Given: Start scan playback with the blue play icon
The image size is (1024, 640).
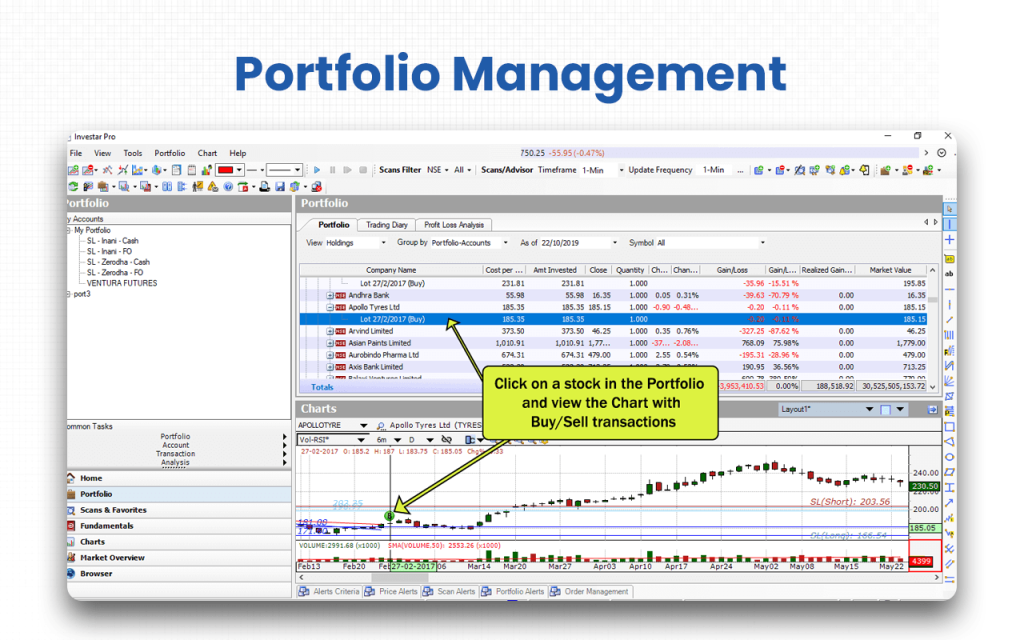Looking at the screenshot, I should (316, 169).
